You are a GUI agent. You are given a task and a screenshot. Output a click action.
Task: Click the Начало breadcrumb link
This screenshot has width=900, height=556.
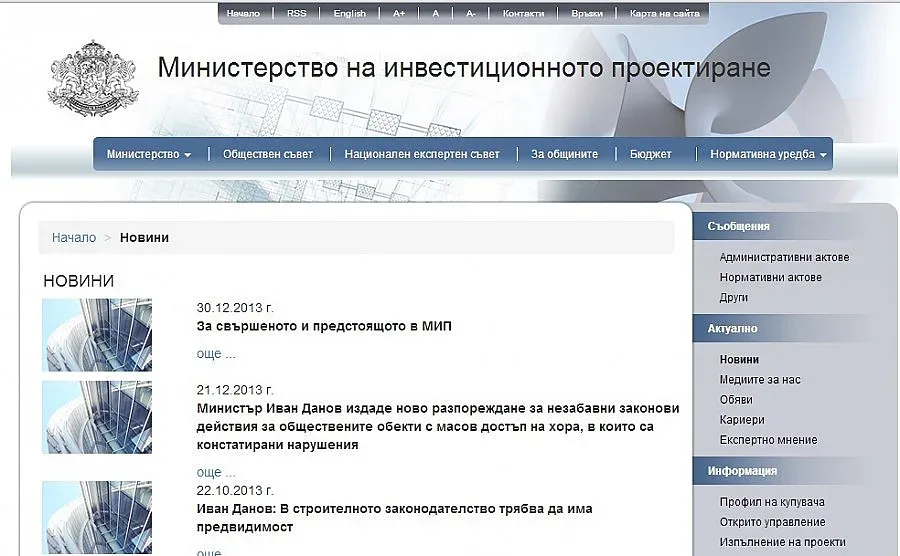(x=74, y=238)
